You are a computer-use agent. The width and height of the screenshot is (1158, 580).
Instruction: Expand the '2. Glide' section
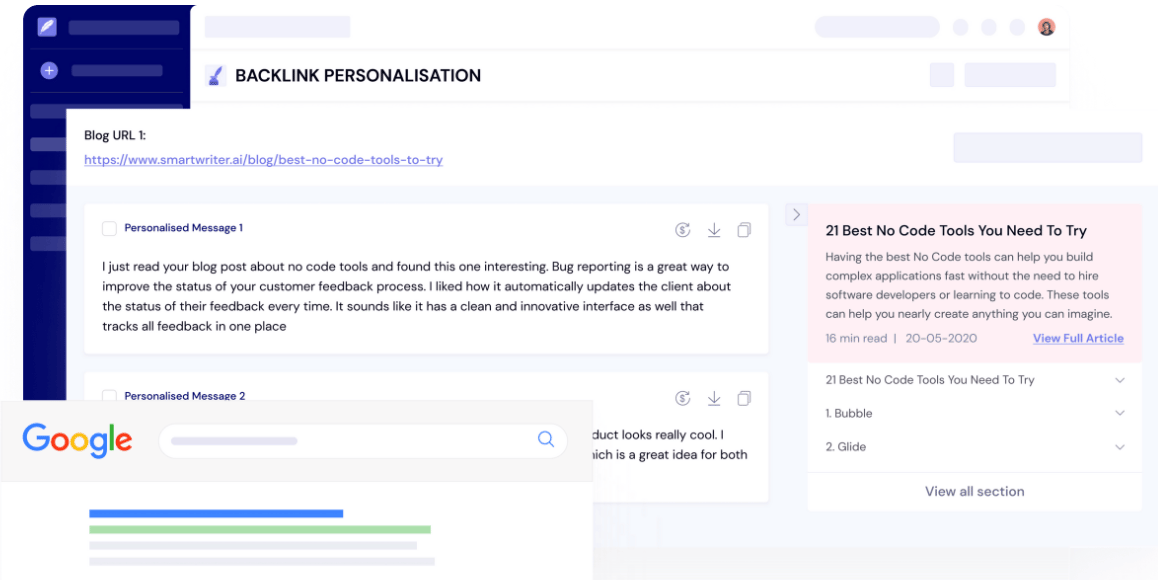tap(1120, 447)
